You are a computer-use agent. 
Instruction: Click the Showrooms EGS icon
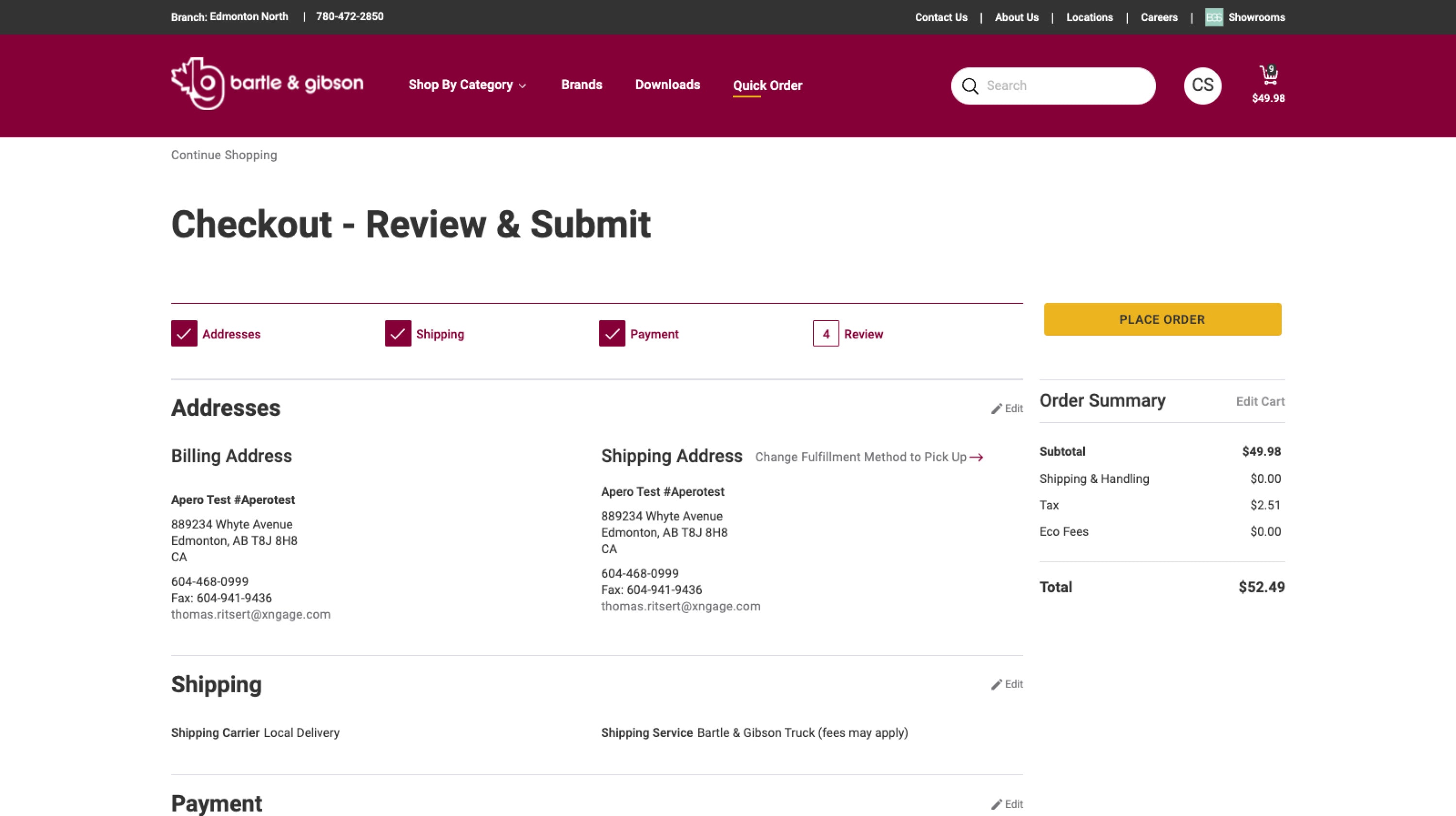coord(1213,17)
